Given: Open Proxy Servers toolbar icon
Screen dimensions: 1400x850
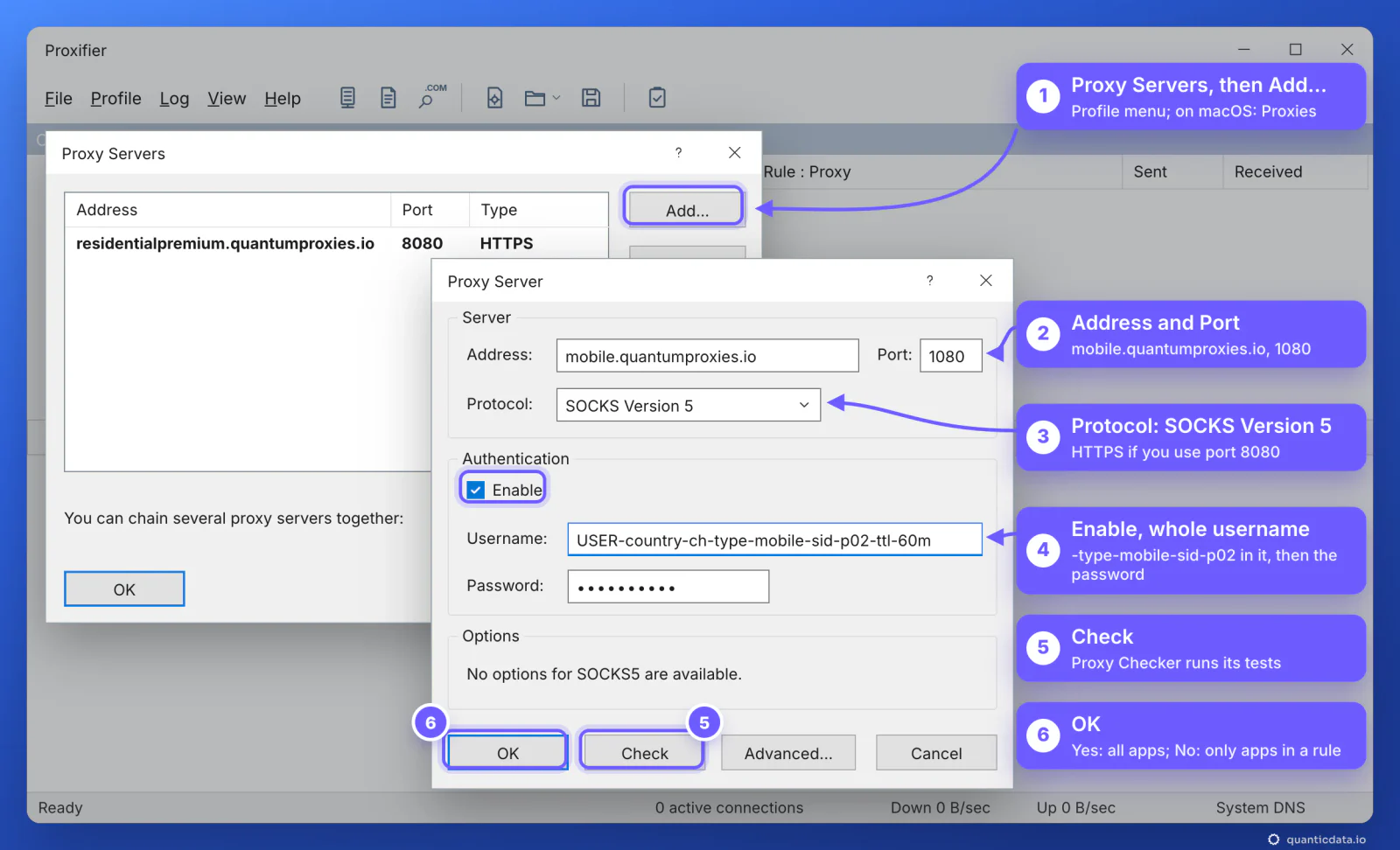Looking at the screenshot, I should [347, 98].
